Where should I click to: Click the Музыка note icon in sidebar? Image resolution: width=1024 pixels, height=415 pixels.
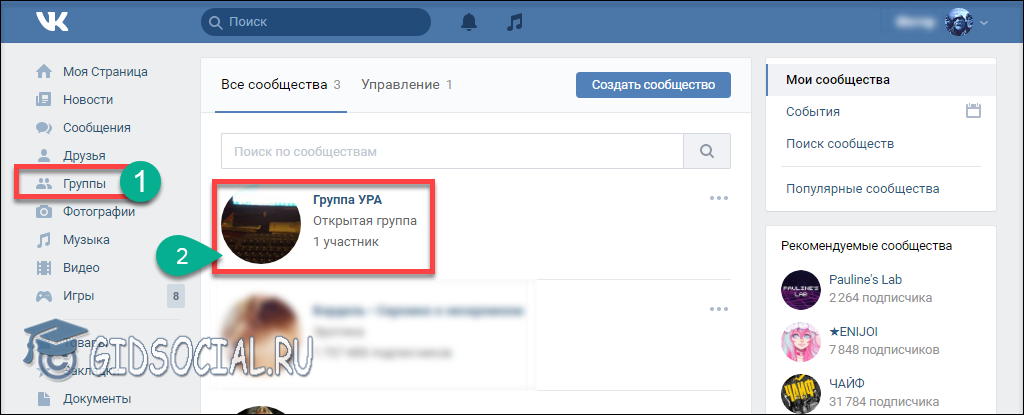coord(44,240)
